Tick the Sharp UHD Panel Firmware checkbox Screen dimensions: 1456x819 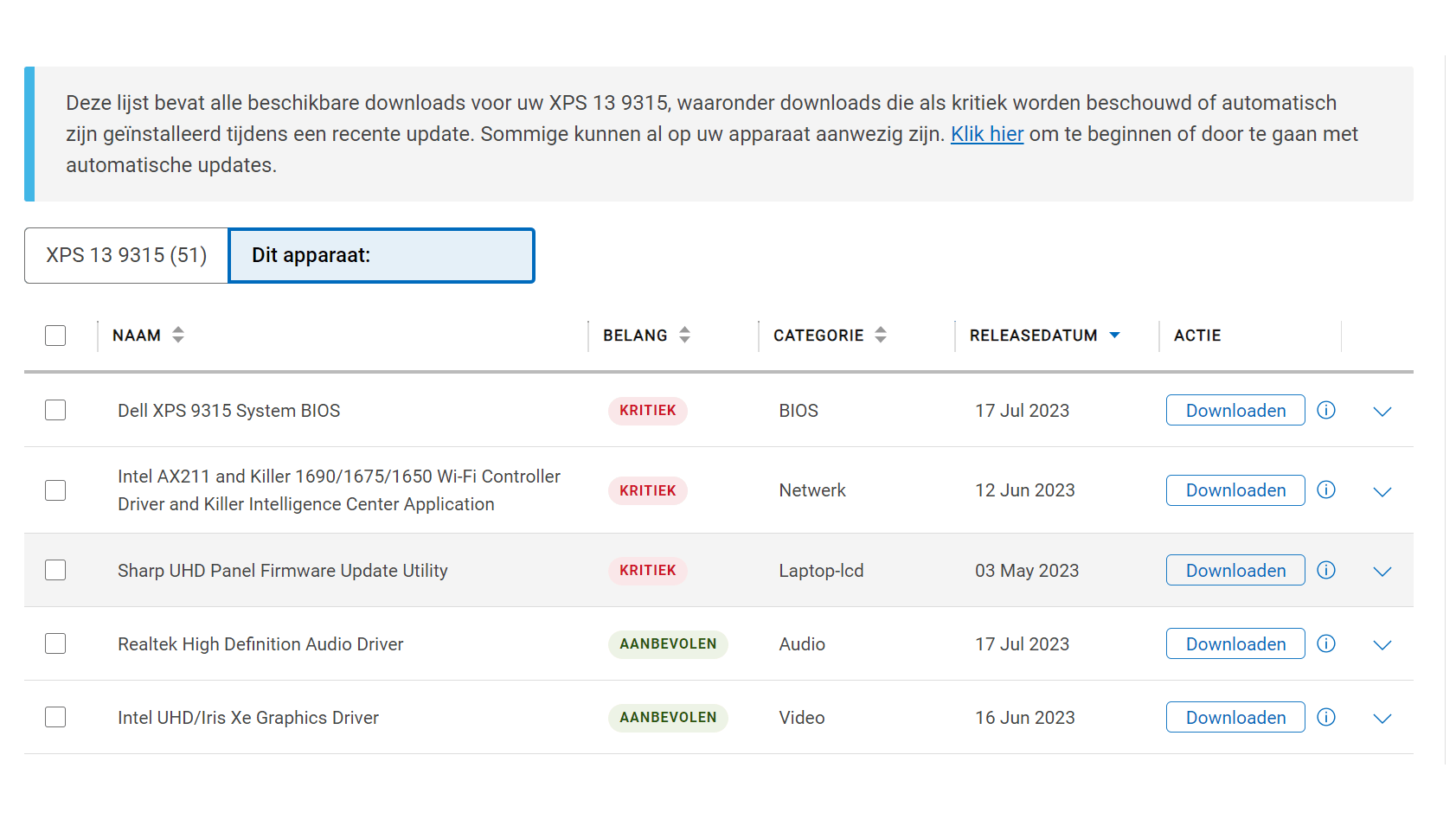coord(55,570)
